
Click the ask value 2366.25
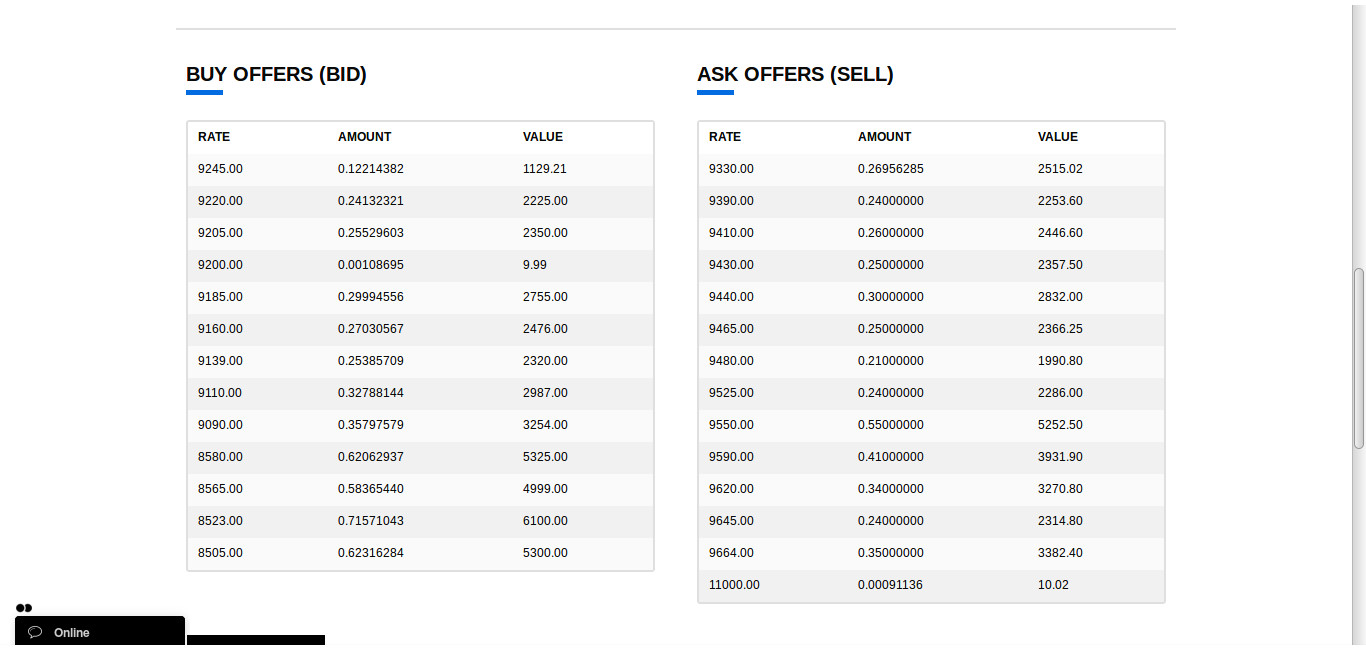1060,329
